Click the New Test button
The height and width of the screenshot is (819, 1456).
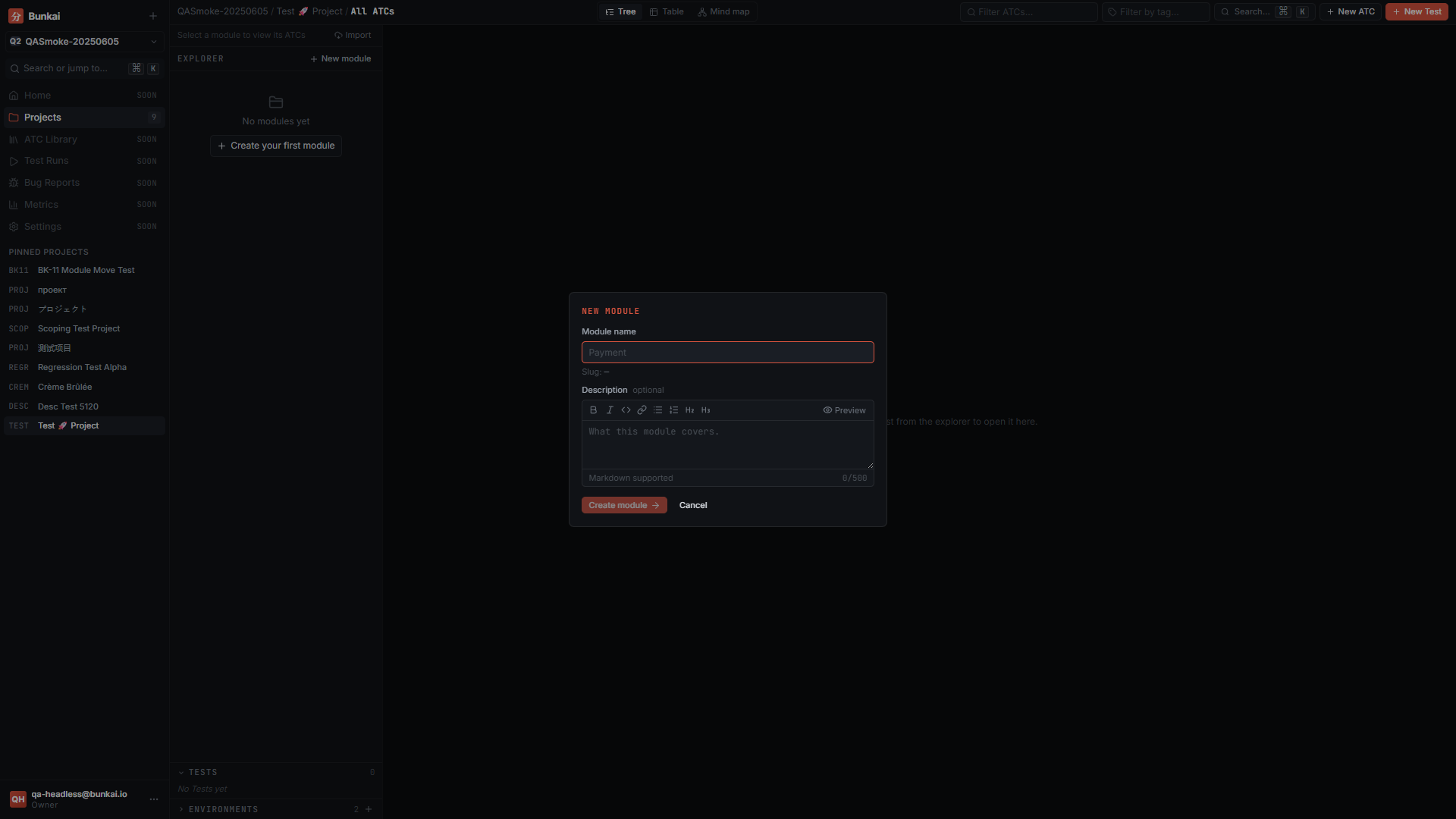pos(1417,12)
